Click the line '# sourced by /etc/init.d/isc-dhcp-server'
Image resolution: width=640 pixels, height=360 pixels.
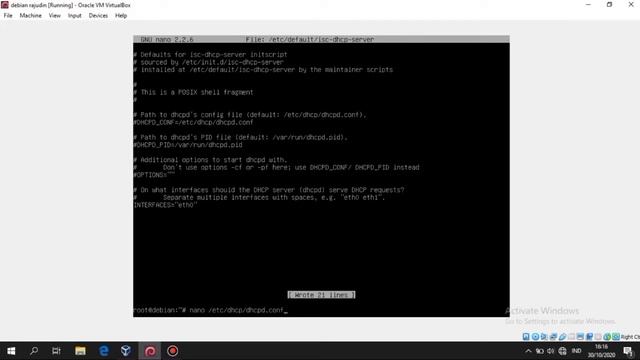coord(209,62)
